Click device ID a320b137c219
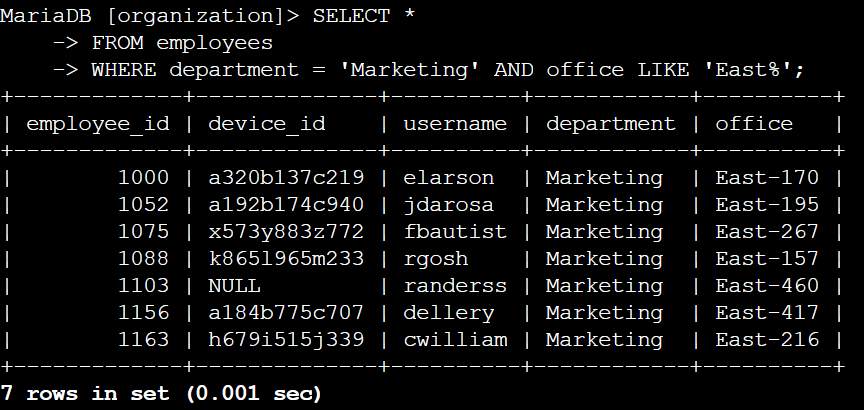The image size is (864, 410). coord(286,178)
